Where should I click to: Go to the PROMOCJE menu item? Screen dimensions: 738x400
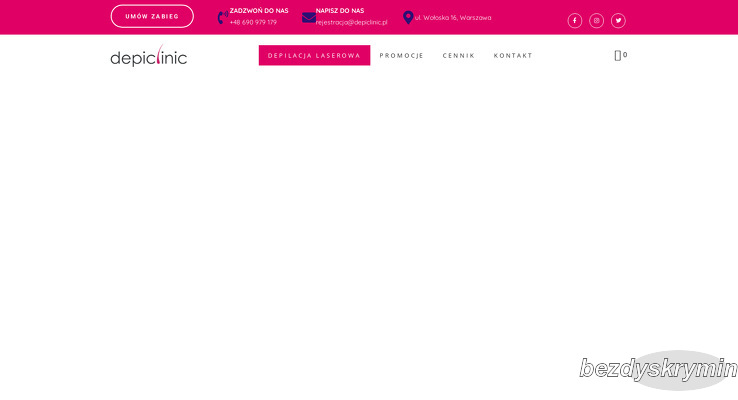tap(401, 56)
